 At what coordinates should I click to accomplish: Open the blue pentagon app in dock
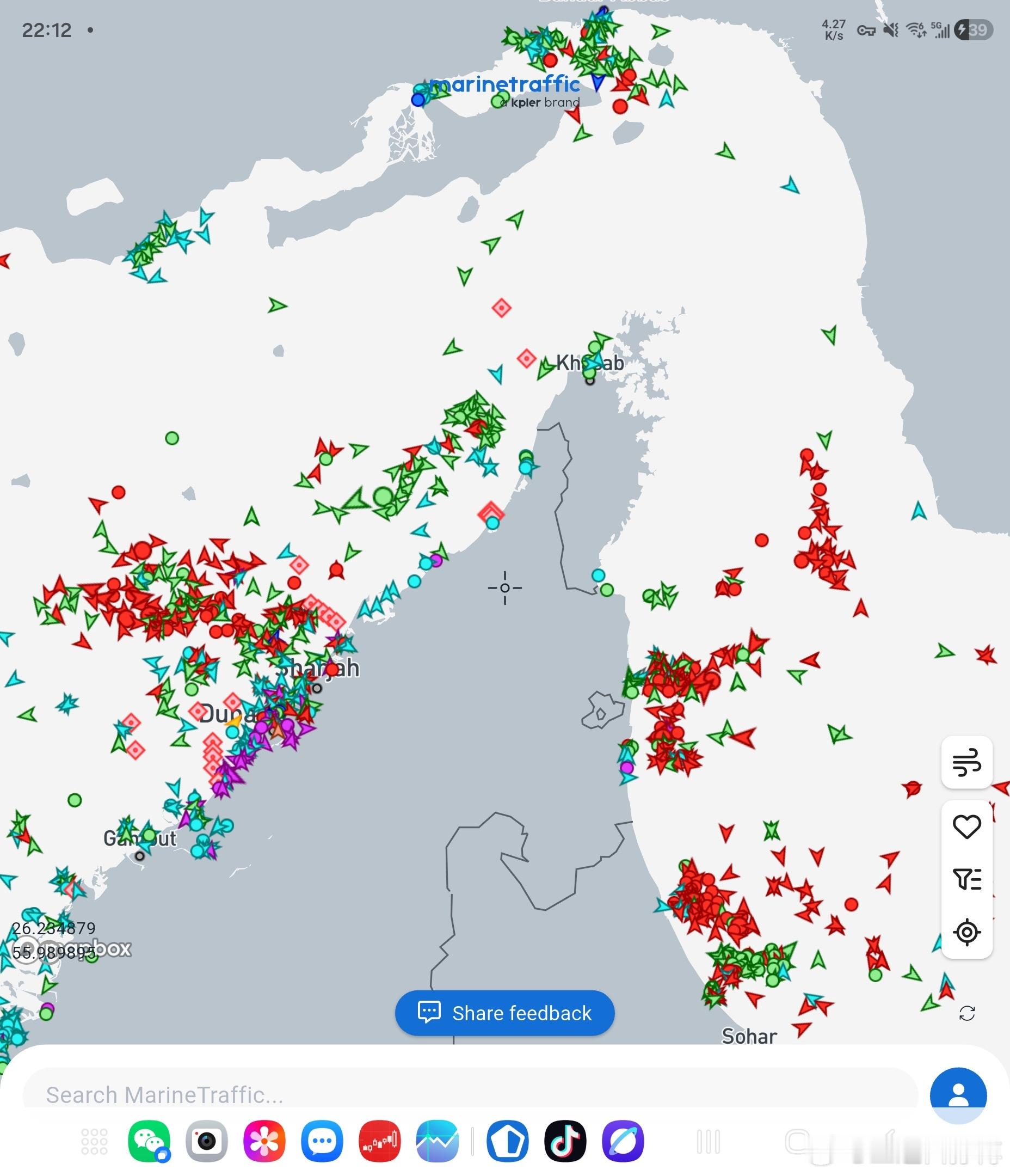click(507, 1141)
